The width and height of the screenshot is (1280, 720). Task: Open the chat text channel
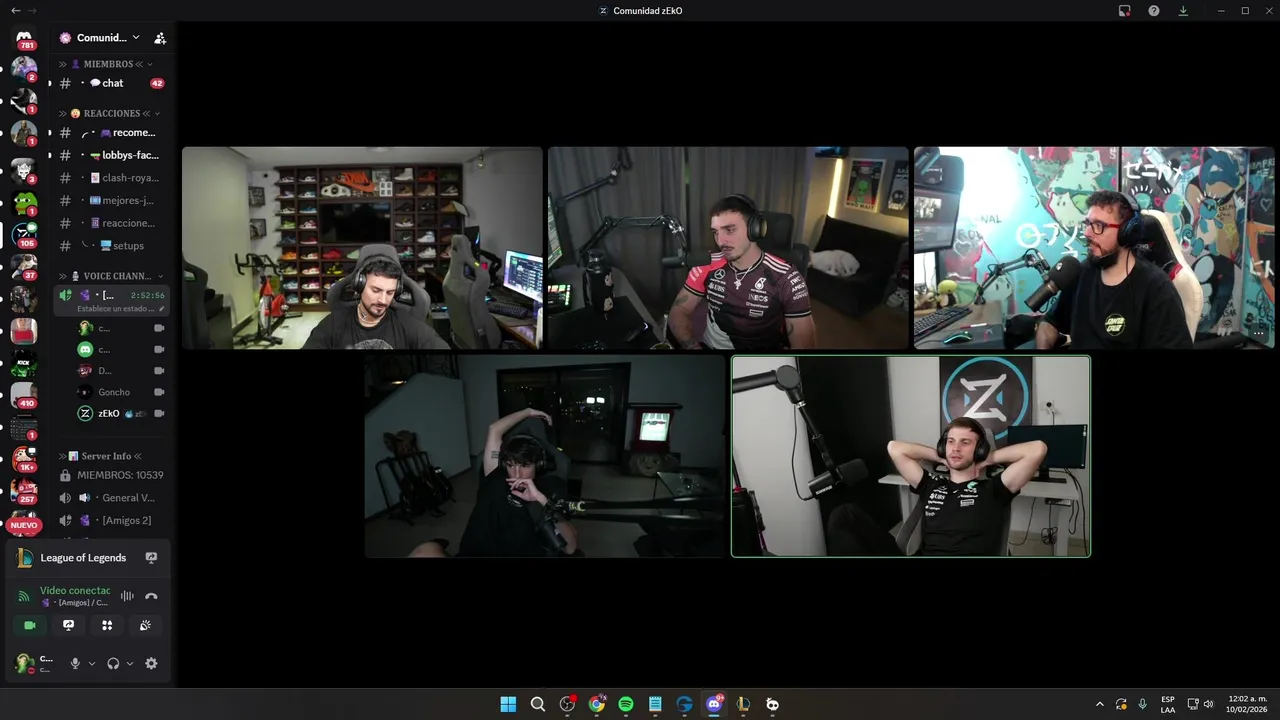click(111, 83)
